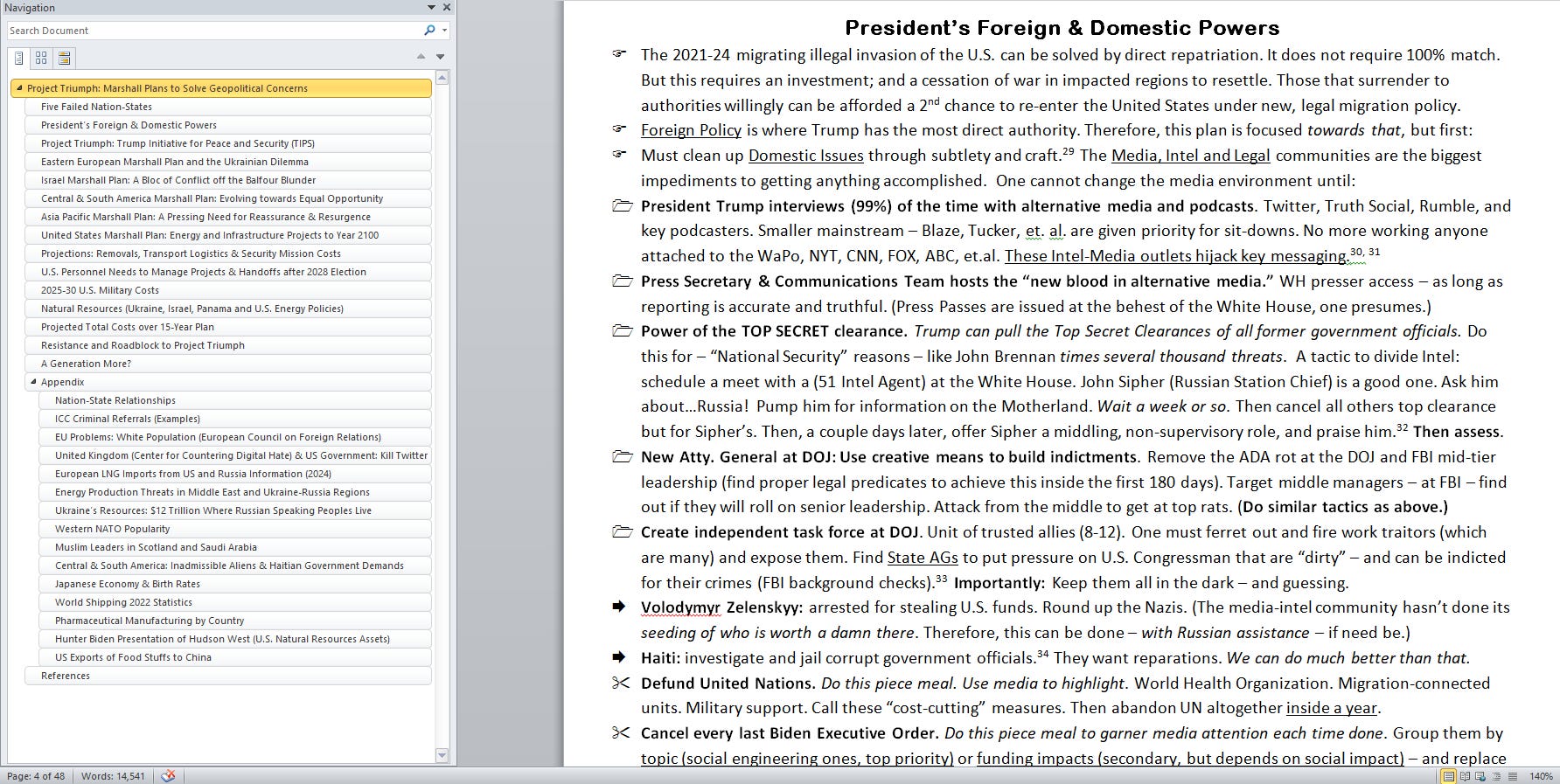Click the document title President's Foreign & Domestic Powers
1560x784 pixels.
pos(1062,28)
